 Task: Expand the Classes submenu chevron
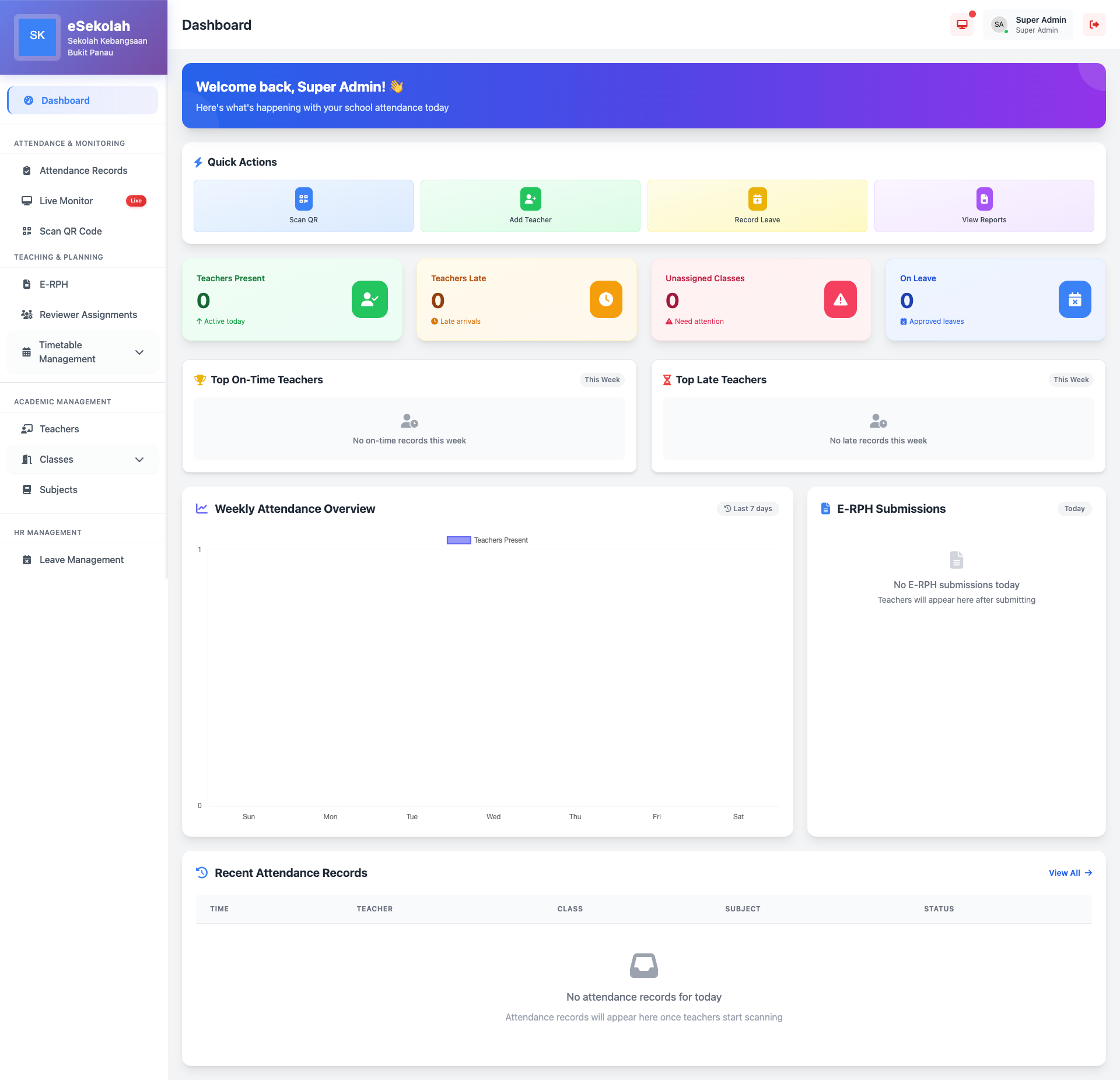tap(139, 460)
